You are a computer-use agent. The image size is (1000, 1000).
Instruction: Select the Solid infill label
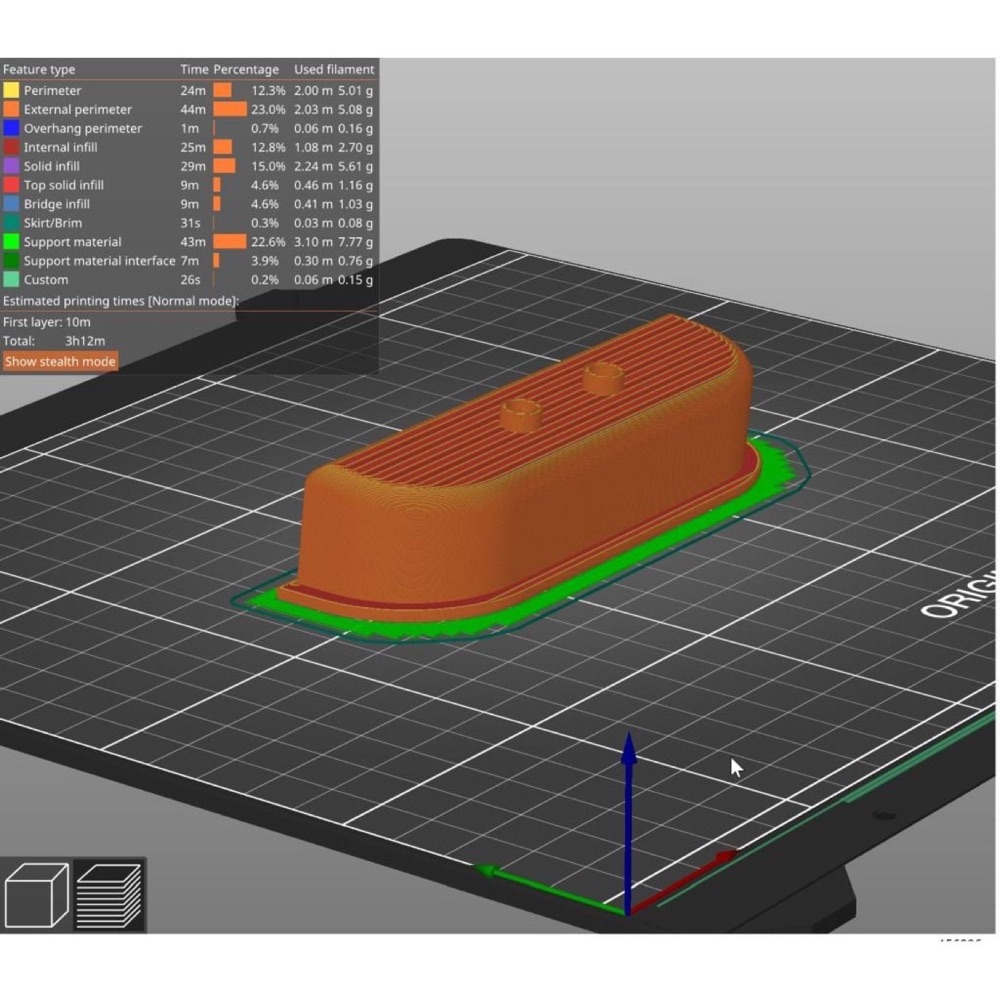click(x=52, y=166)
